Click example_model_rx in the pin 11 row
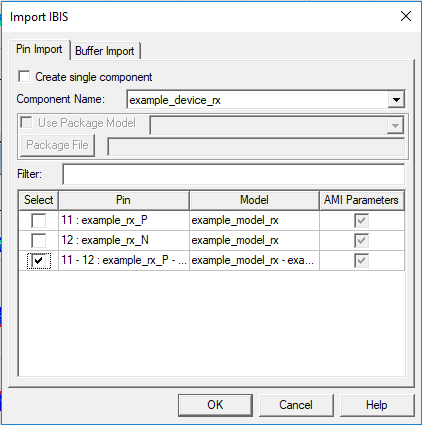Viewport: 422px width, 425px height. point(254,220)
